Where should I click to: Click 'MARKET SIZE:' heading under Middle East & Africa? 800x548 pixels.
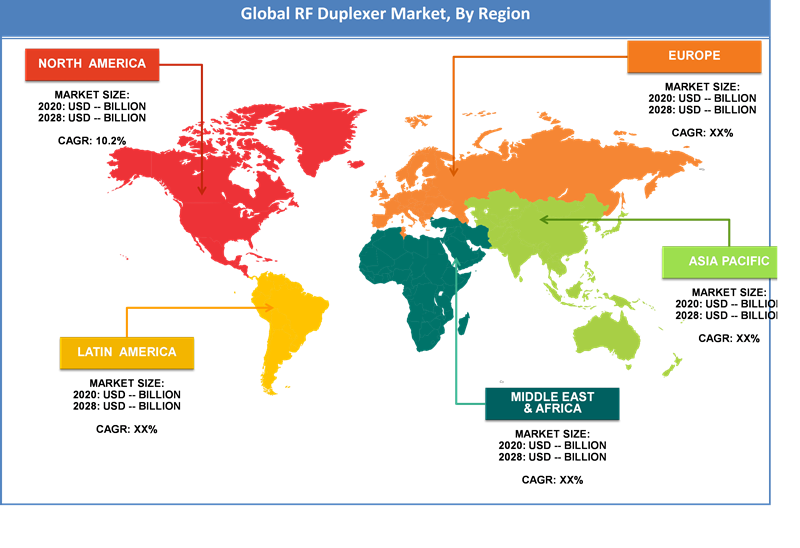(552, 434)
